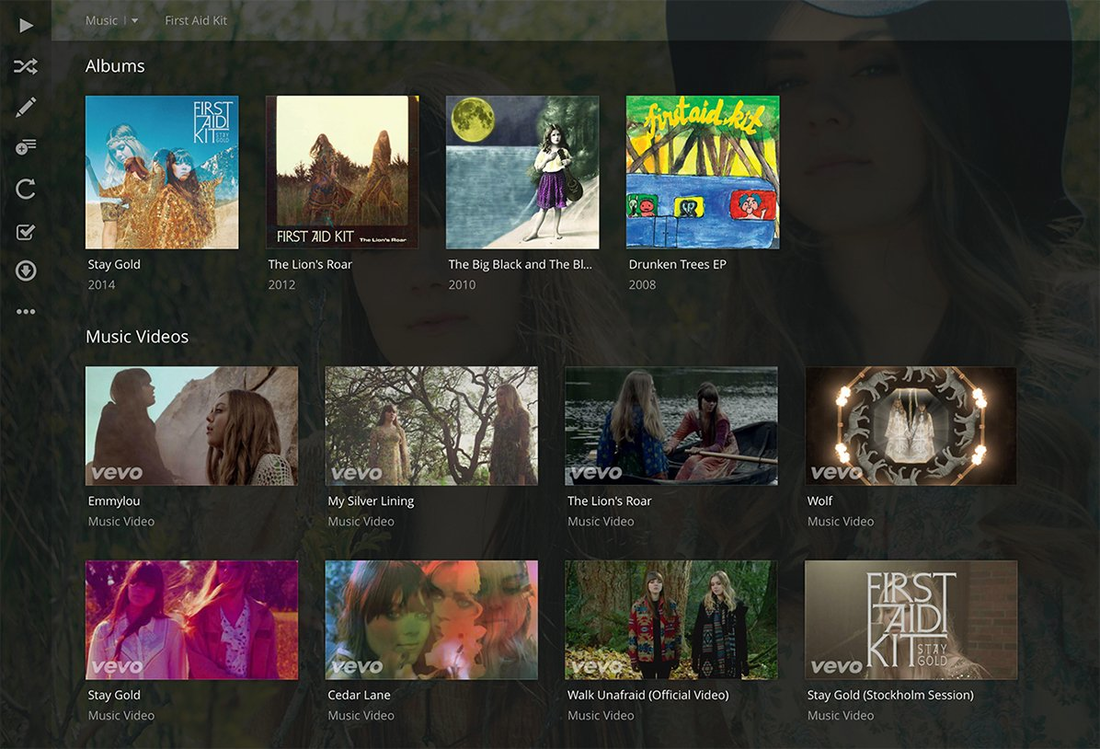Image resolution: width=1100 pixels, height=749 pixels.
Task: Click the Music Videos section heading
Action: pos(137,337)
